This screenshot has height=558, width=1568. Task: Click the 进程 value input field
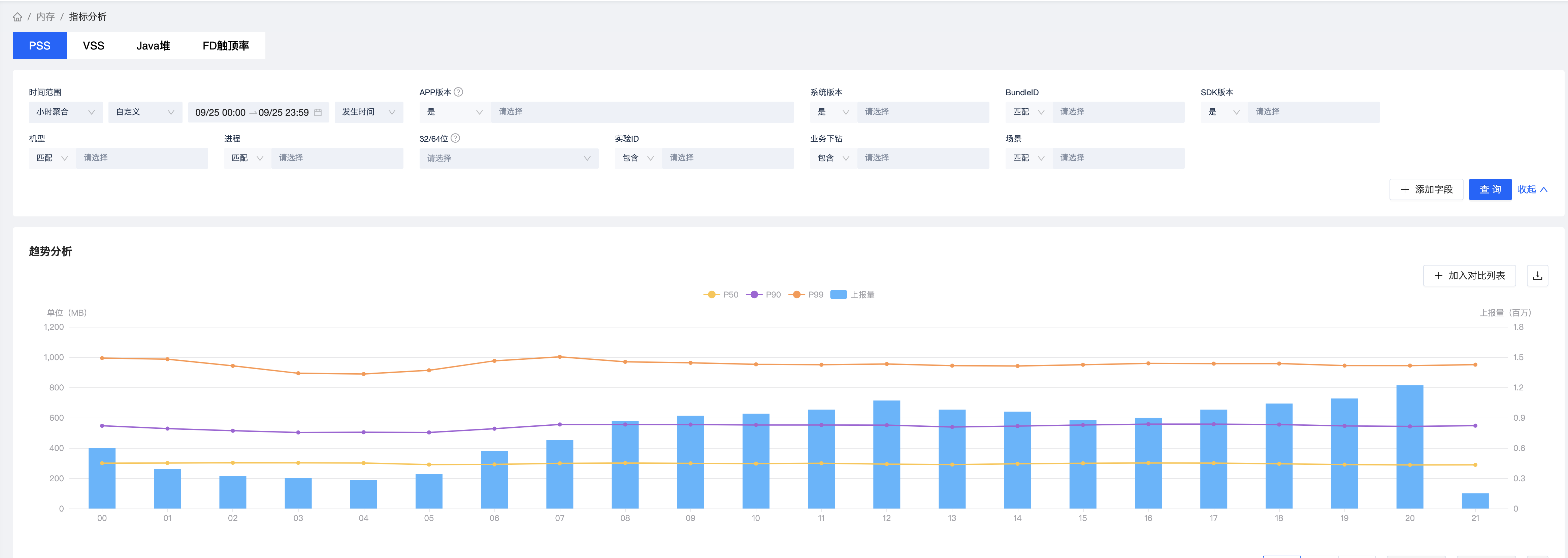click(x=337, y=158)
